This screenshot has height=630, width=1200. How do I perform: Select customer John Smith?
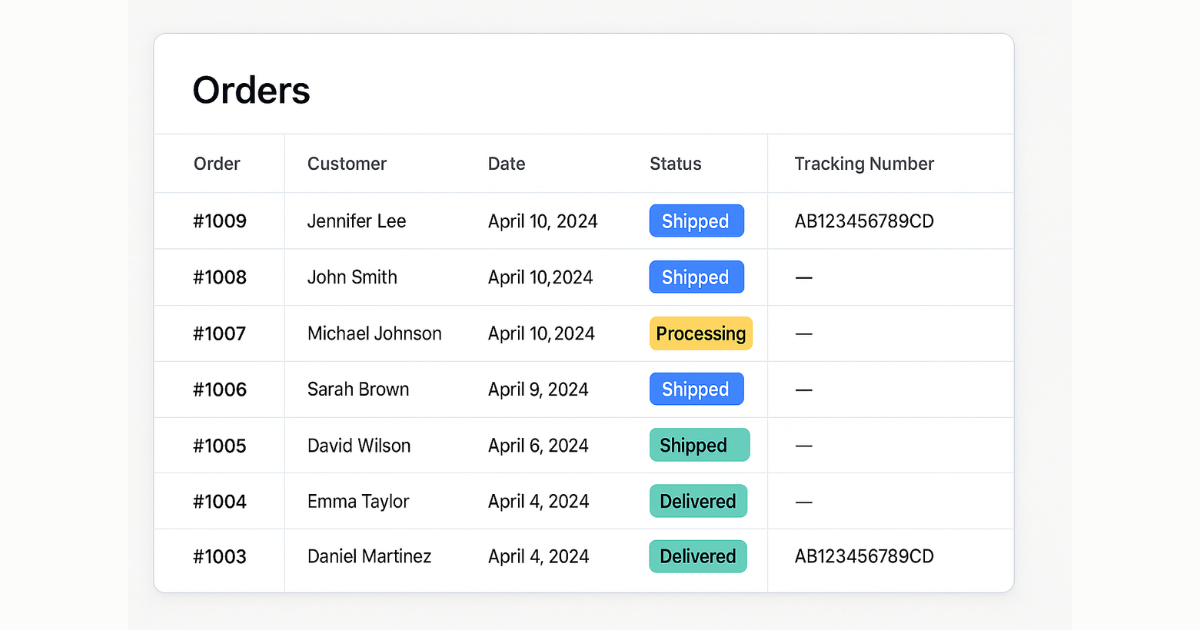[352, 277]
